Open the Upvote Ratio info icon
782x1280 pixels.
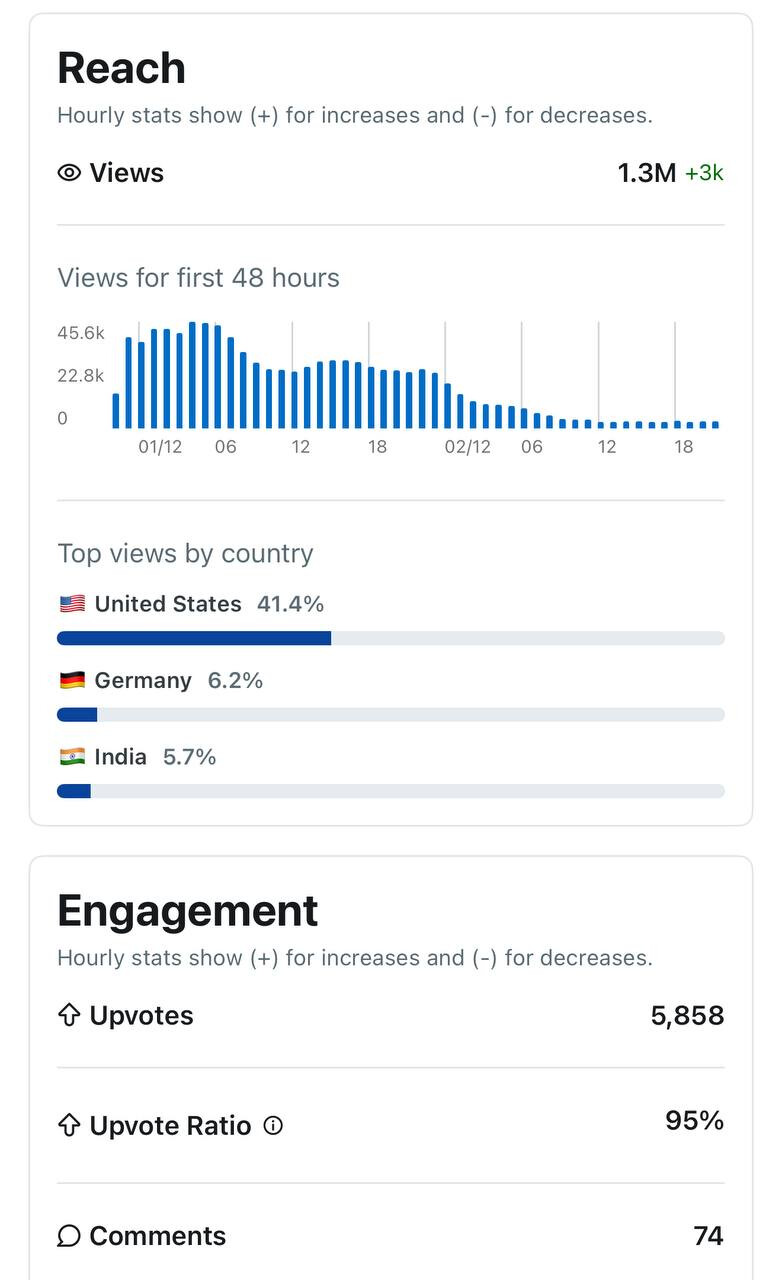click(273, 1126)
